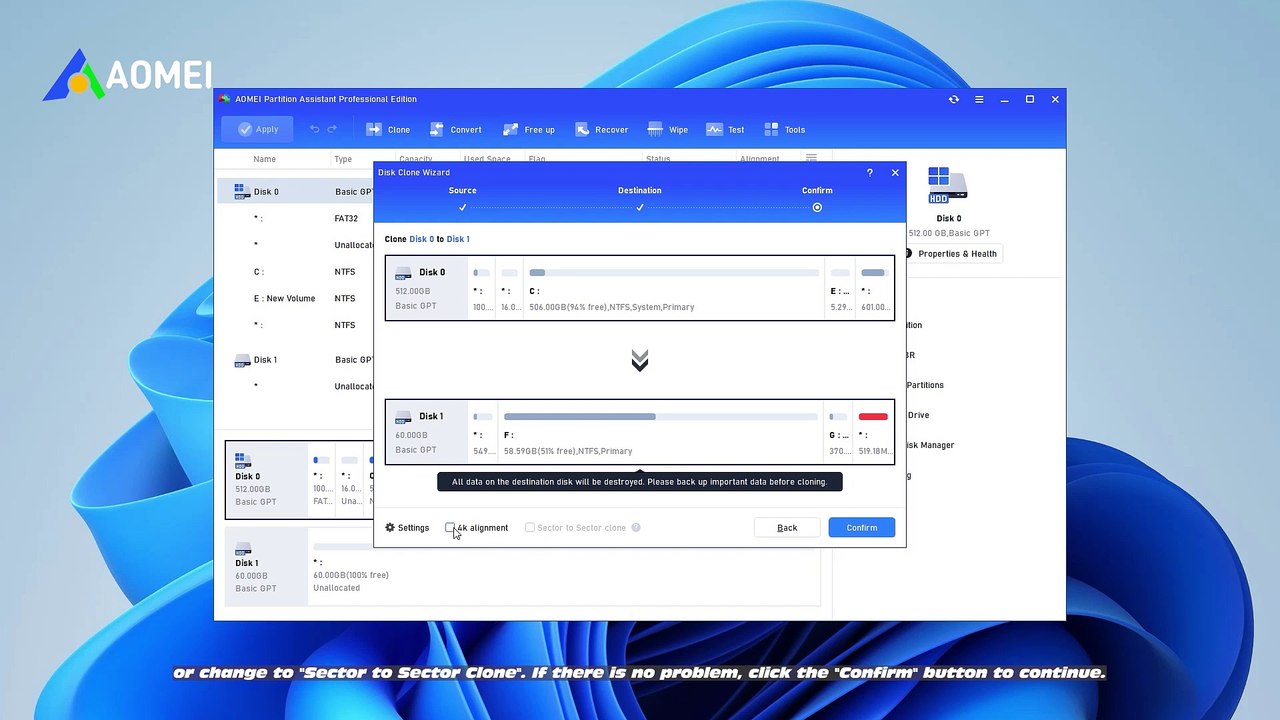Screen dimensions: 1280x720
Task: Click the Disk 1 icon in wizard destination box
Action: pyautogui.click(x=403, y=416)
